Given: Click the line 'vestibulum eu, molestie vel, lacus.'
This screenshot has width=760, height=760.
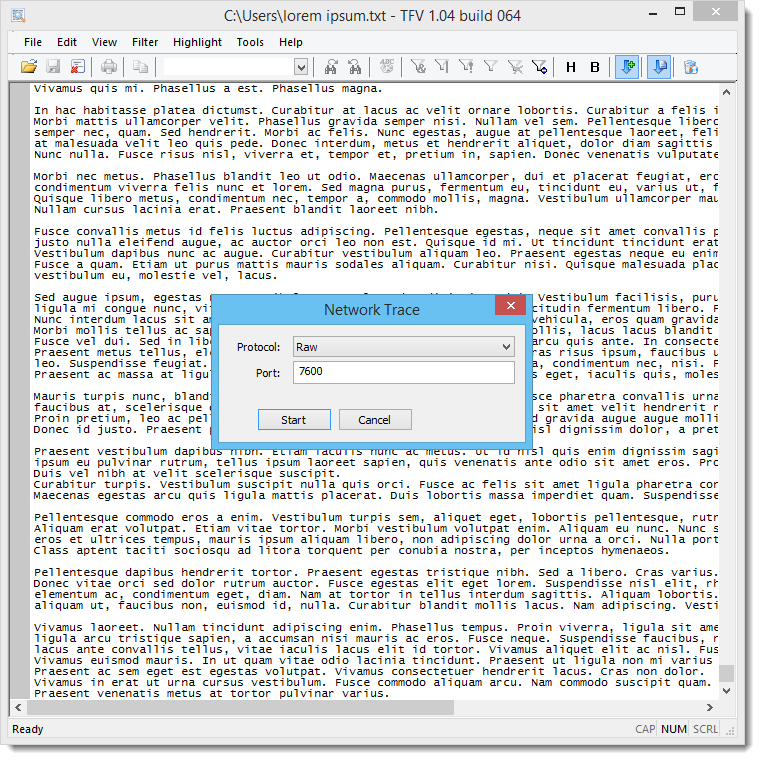Looking at the screenshot, I should [x=156, y=275].
